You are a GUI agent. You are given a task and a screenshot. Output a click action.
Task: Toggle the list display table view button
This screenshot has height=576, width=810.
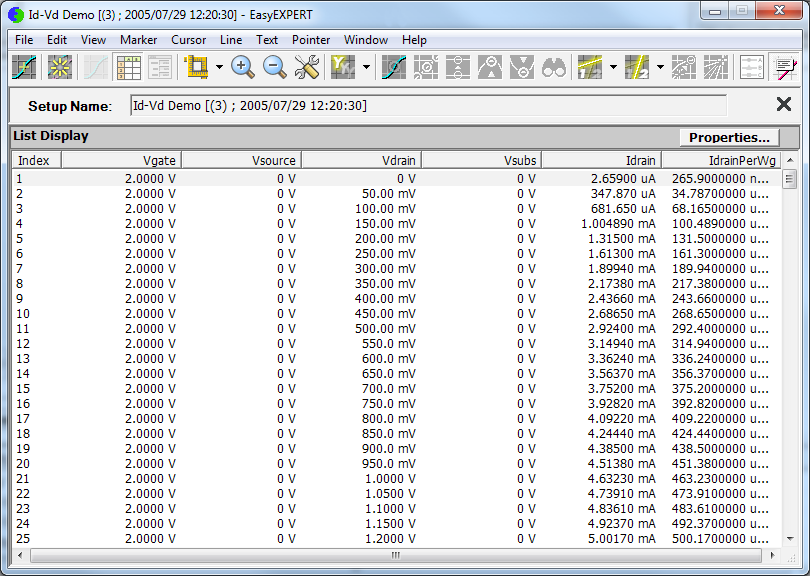click(x=128, y=67)
